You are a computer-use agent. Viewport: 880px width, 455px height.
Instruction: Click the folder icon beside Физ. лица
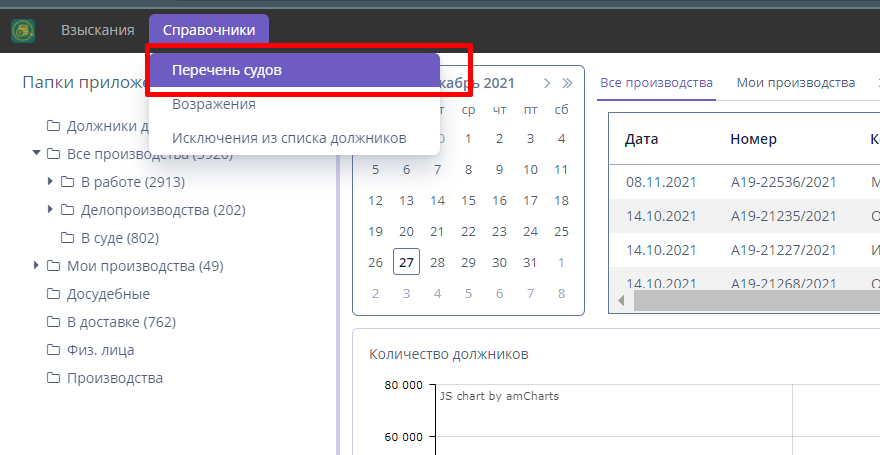(x=53, y=350)
